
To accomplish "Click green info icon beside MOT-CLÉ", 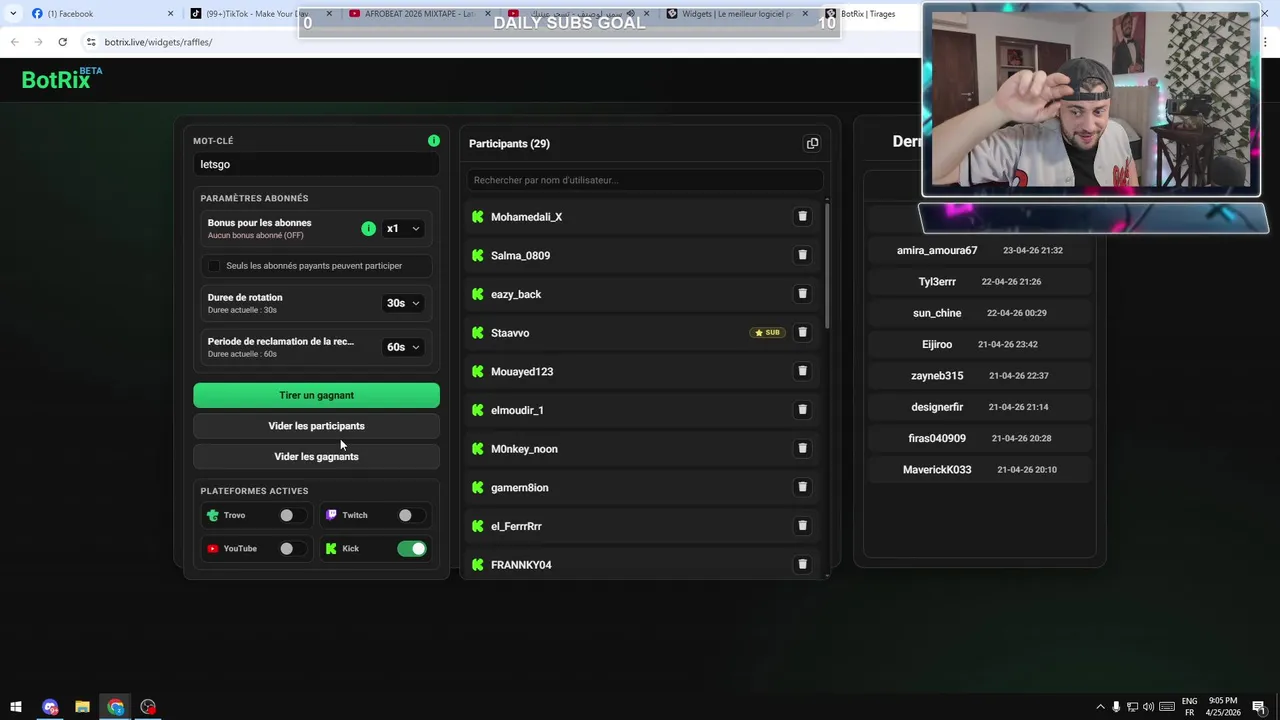I will [x=434, y=141].
